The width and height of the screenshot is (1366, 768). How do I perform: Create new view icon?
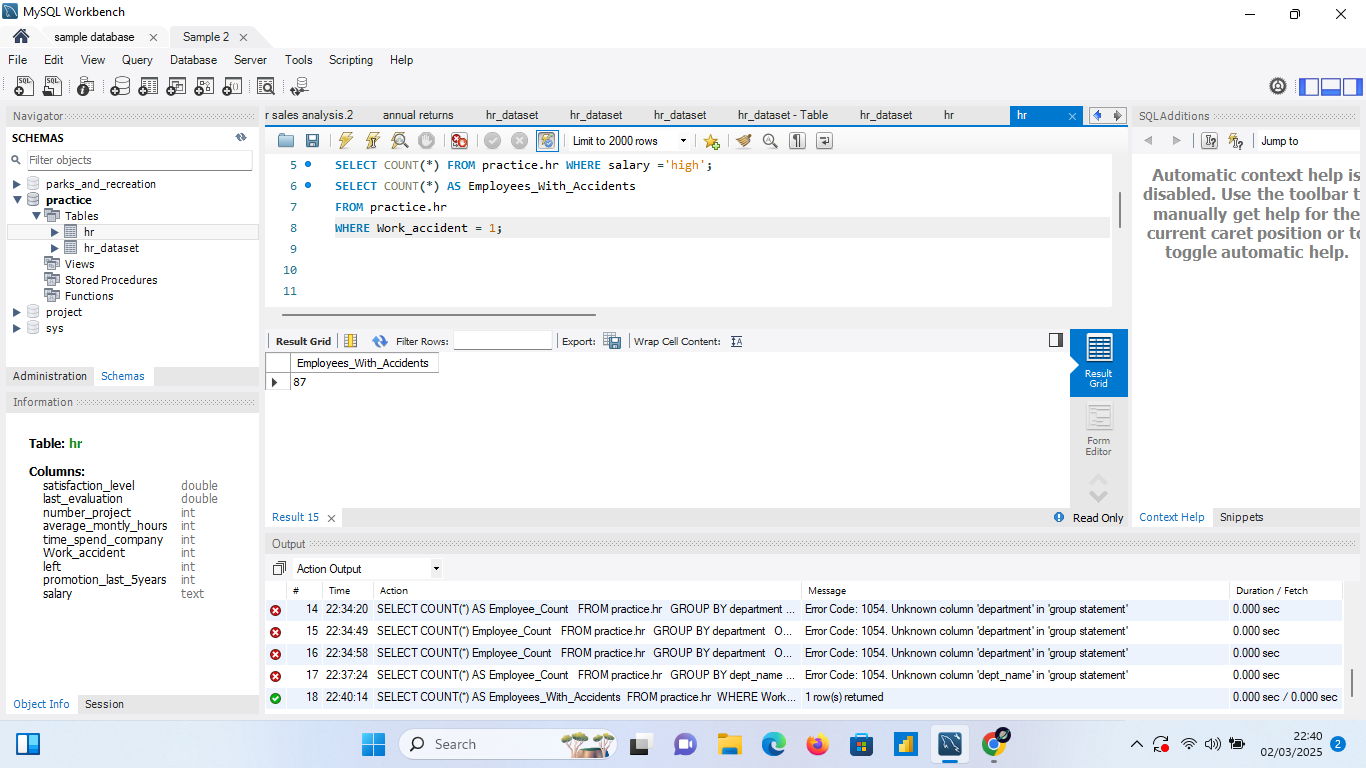pyautogui.click(x=176, y=86)
